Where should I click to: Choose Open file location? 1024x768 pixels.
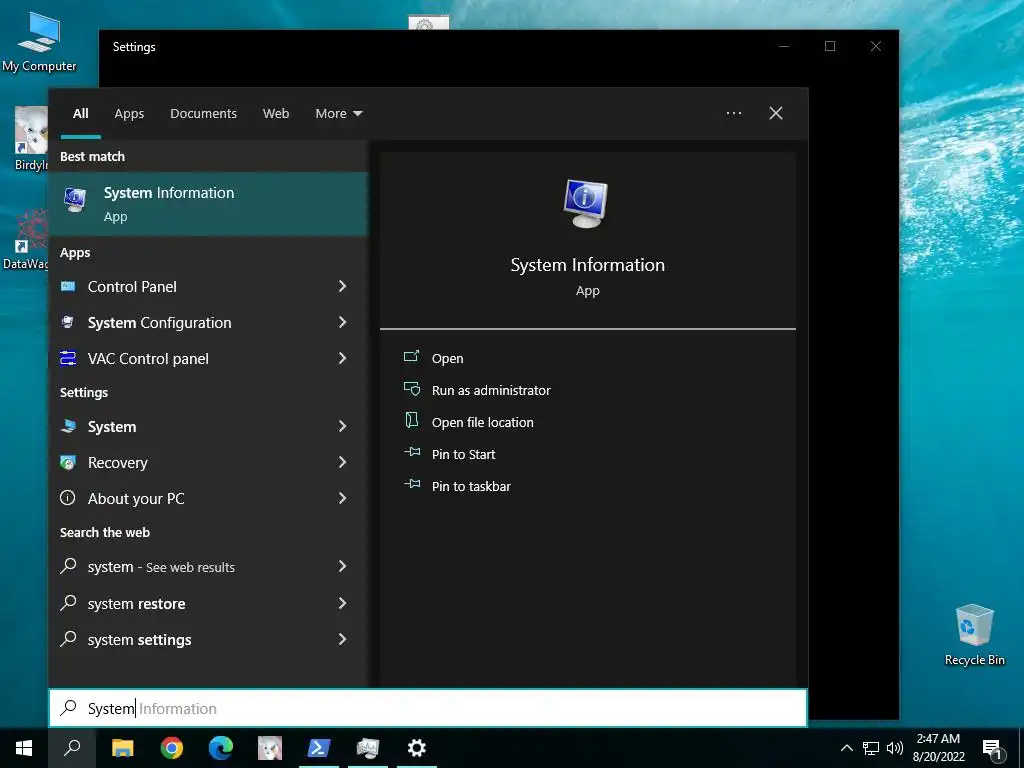pyautogui.click(x=483, y=423)
